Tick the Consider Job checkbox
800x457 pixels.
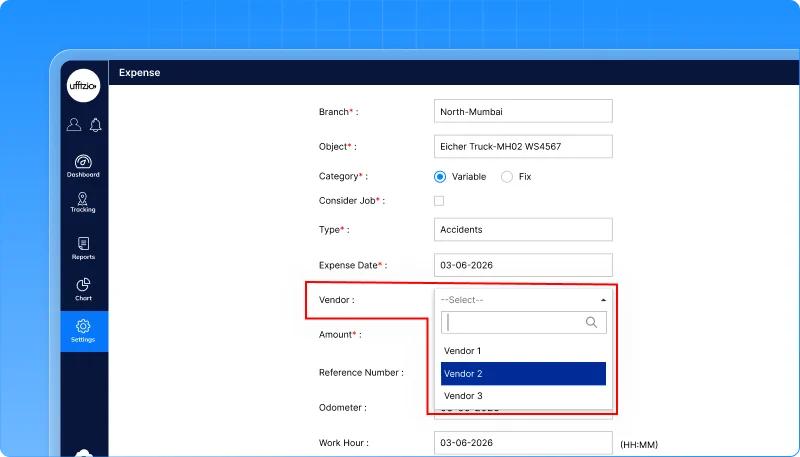(x=439, y=200)
